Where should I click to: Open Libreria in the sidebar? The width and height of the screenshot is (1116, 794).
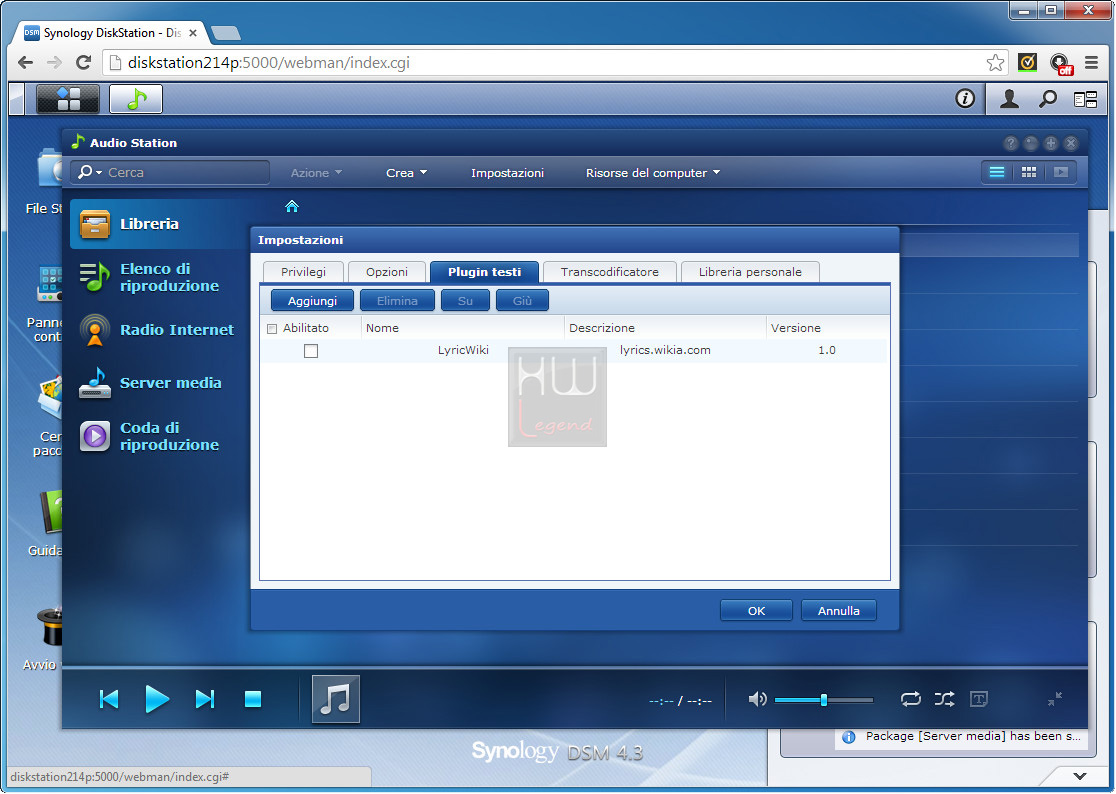coord(160,224)
